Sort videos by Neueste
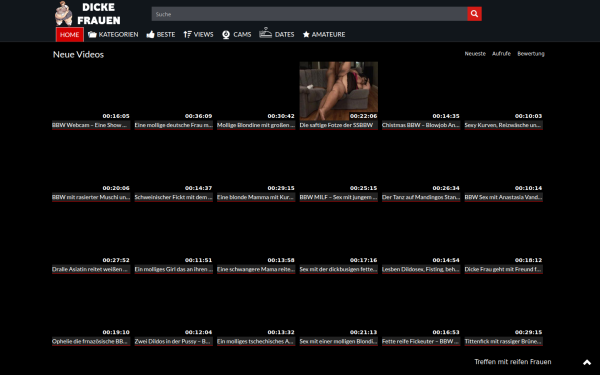Image resolution: width=600 pixels, height=375 pixels. [475, 54]
